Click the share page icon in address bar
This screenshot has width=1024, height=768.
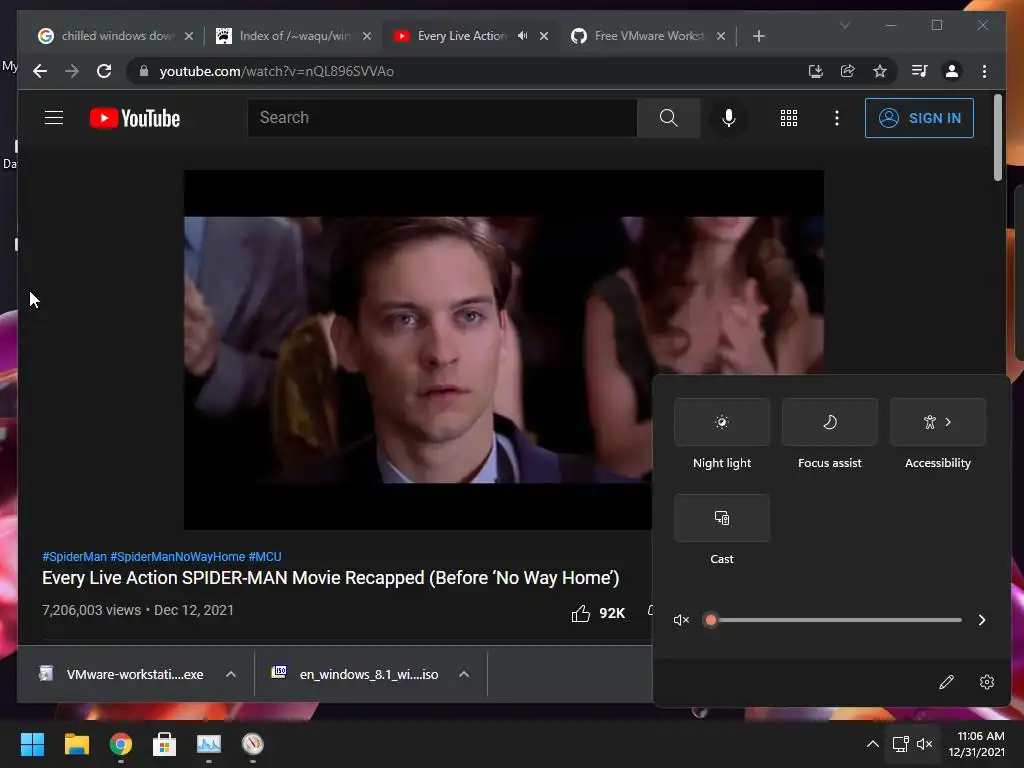click(x=848, y=71)
